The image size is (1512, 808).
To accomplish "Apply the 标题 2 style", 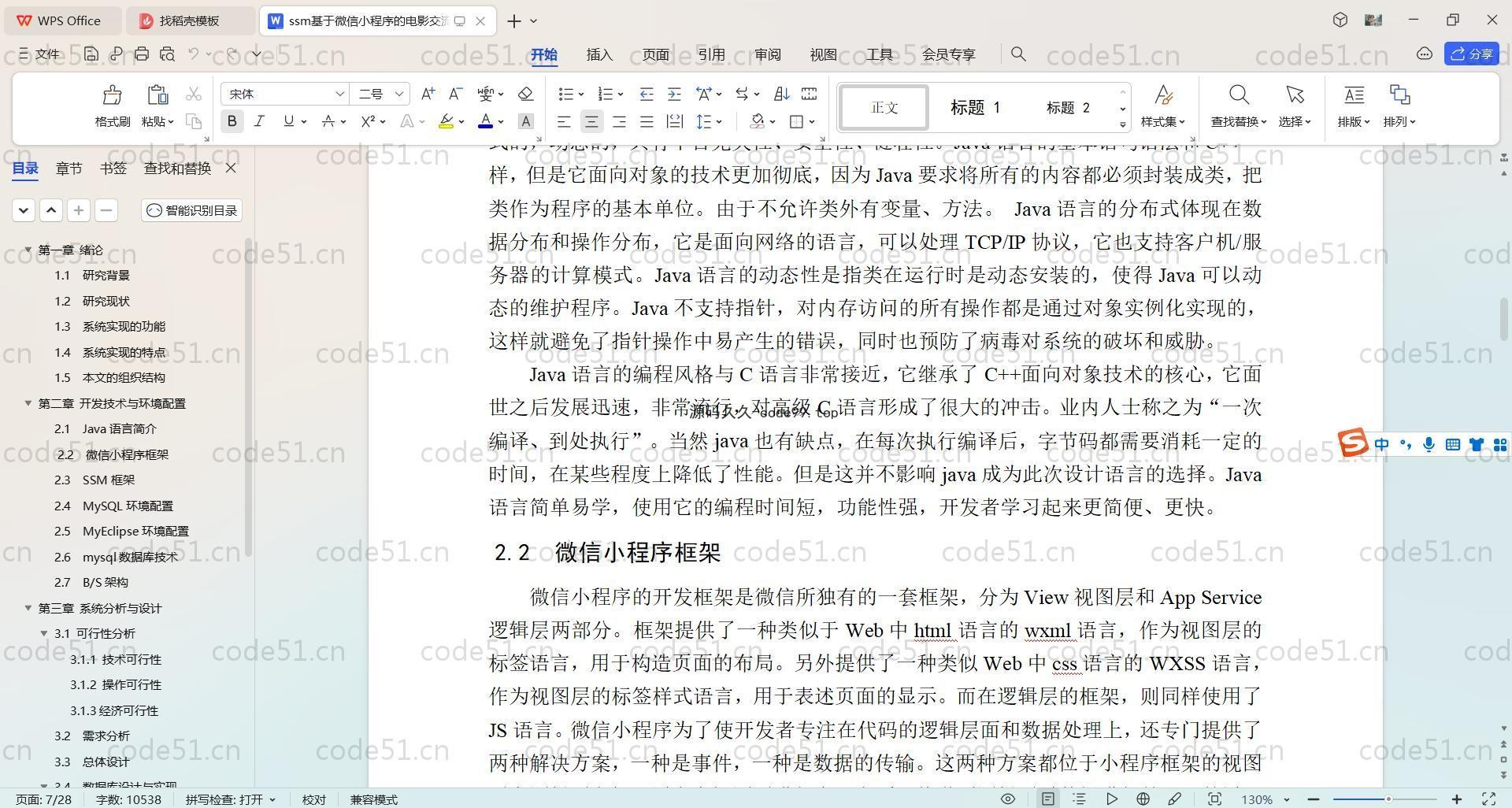I will point(1068,108).
